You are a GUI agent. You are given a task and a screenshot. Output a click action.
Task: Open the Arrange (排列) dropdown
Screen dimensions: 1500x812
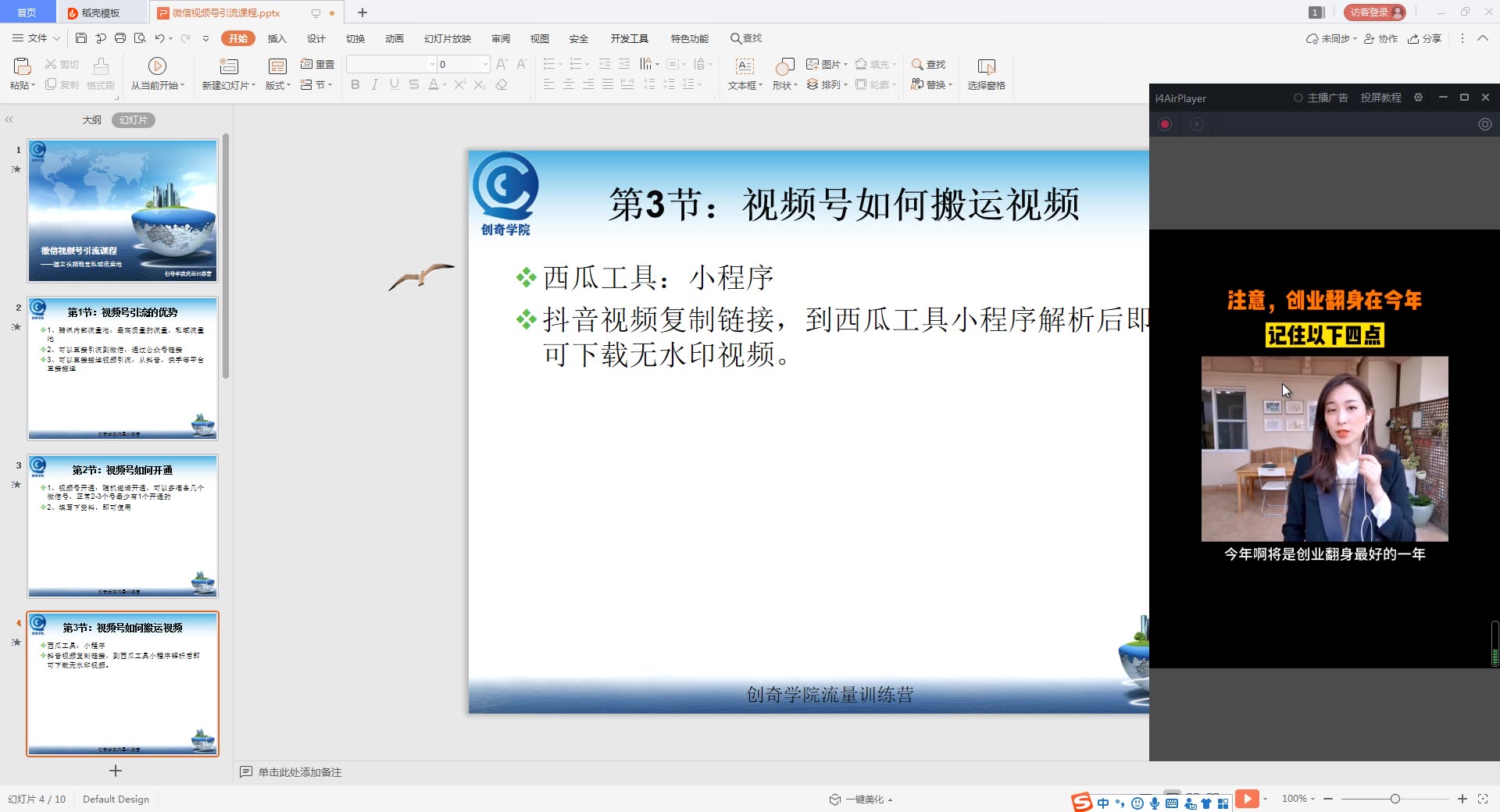(827, 84)
